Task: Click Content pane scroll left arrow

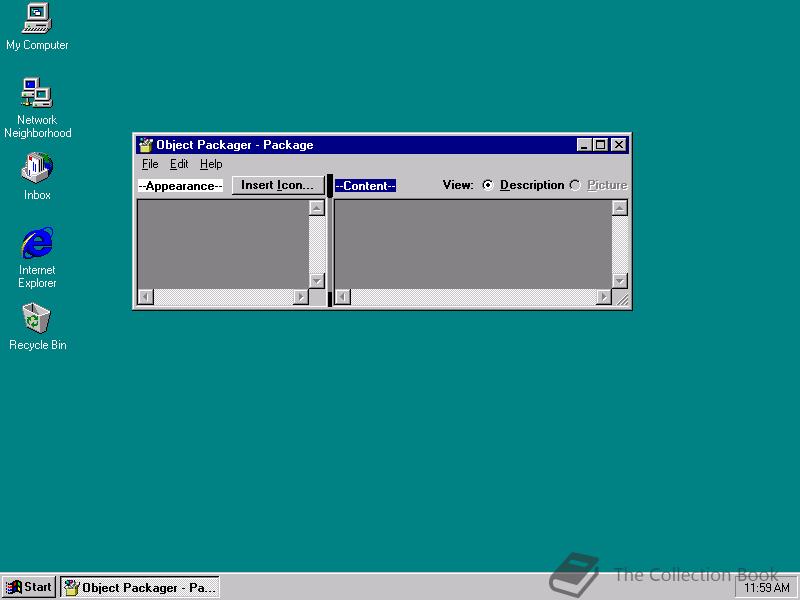Action: pyautogui.click(x=343, y=297)
